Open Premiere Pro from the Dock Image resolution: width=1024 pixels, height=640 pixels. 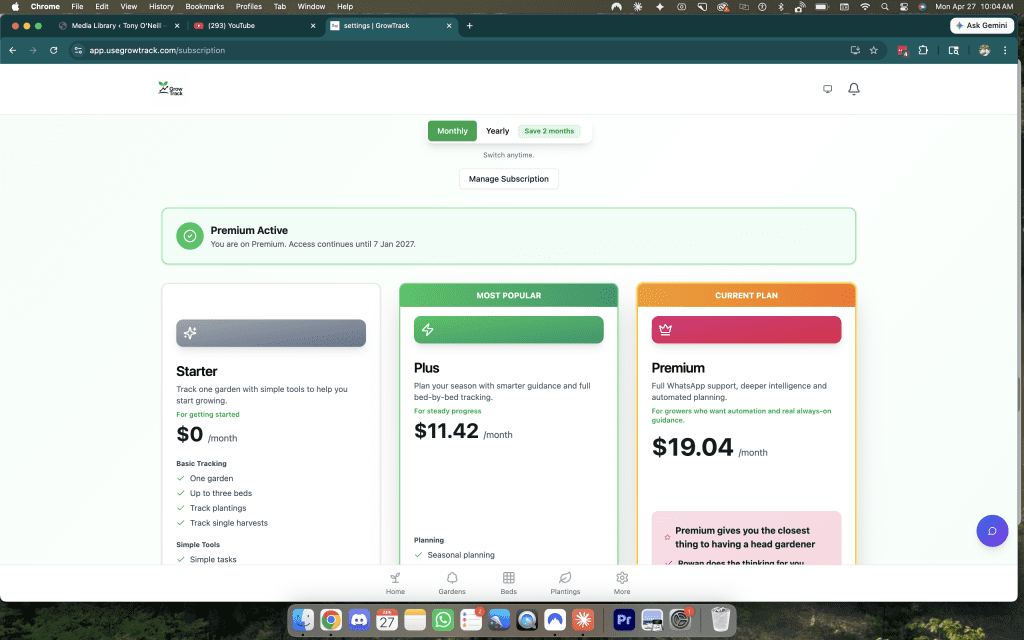pyautogui.click(x=624, y=619)
